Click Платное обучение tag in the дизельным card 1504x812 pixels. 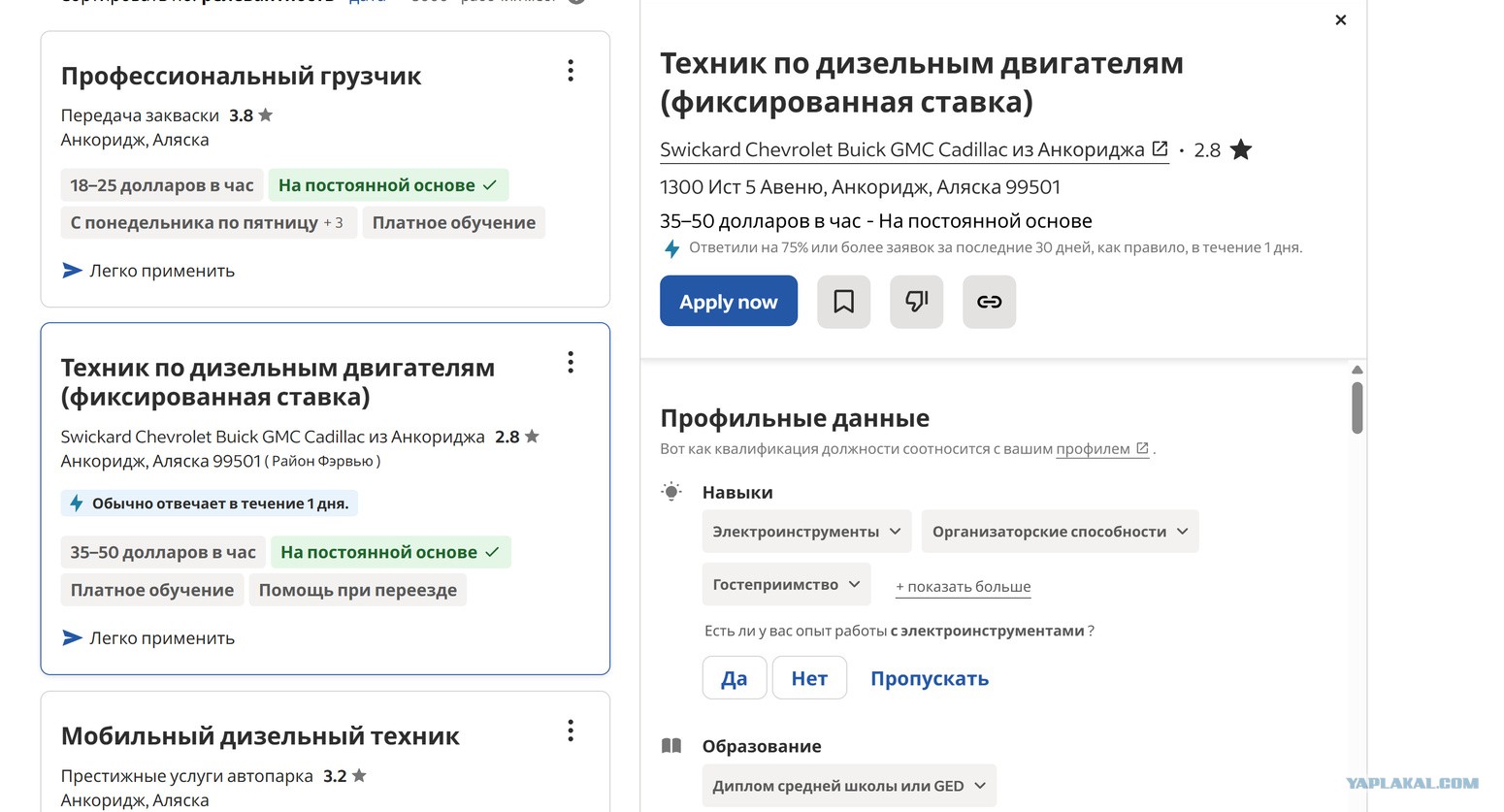point(152,590)
